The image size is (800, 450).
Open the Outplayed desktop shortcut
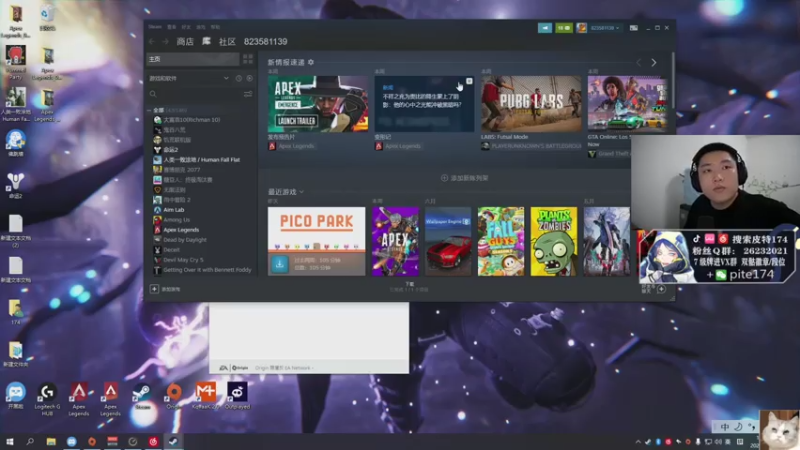point(237,396)
